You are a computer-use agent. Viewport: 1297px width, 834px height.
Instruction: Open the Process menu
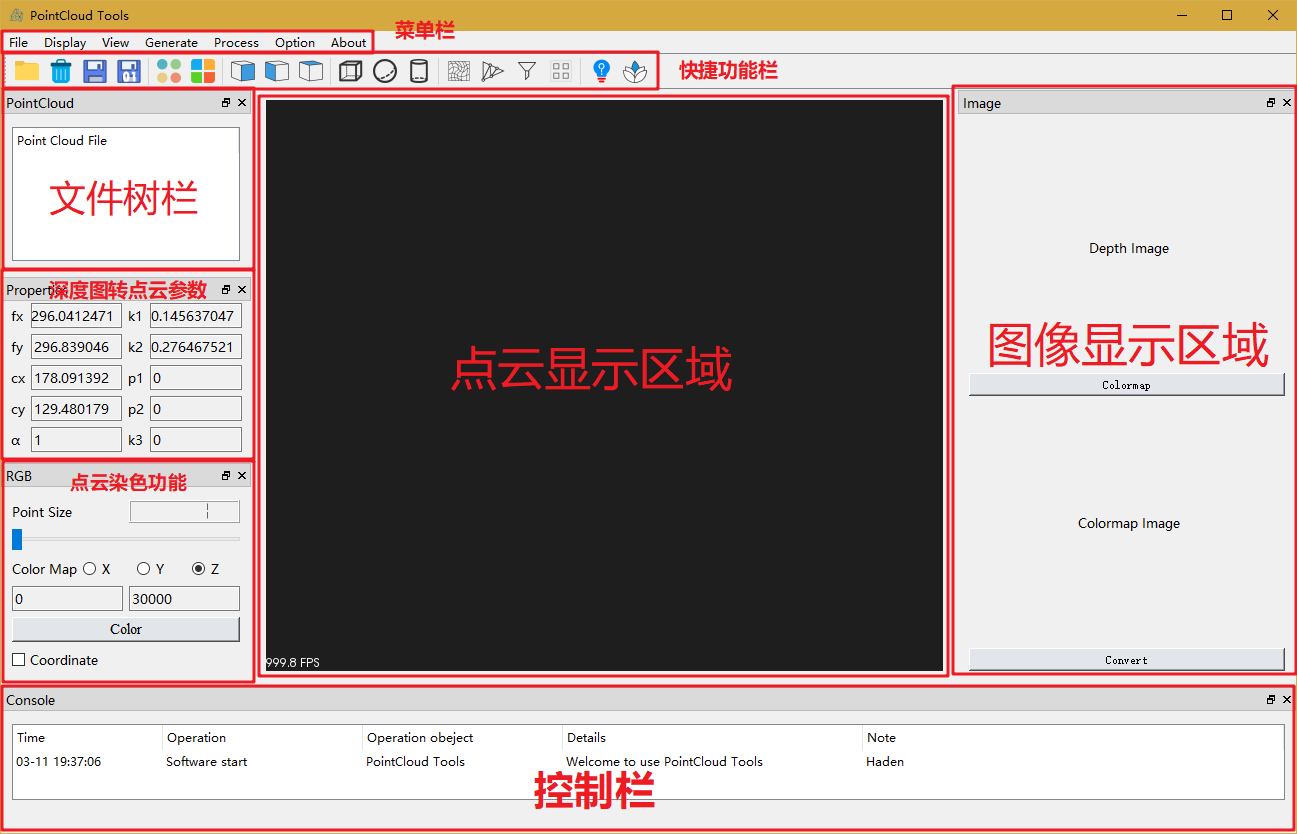[236, 43]
